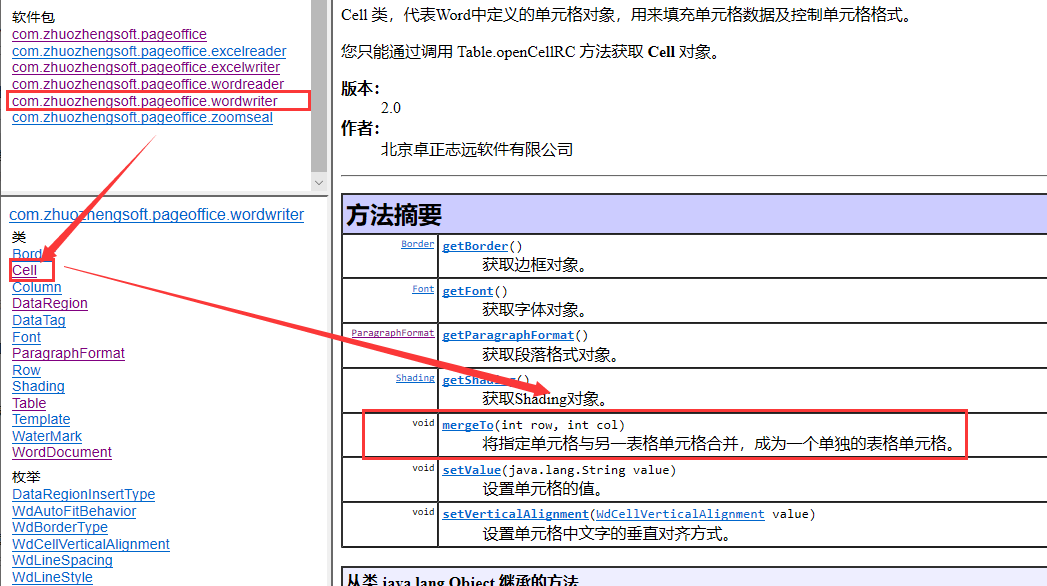Open the DataRegion class link
This screenshot has width=1047, height=586.
click(49, 303)
